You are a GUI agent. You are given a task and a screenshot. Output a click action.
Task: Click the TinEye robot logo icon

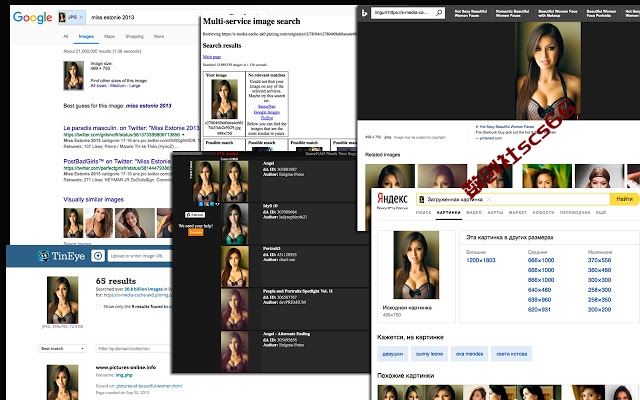click(44, 256)
